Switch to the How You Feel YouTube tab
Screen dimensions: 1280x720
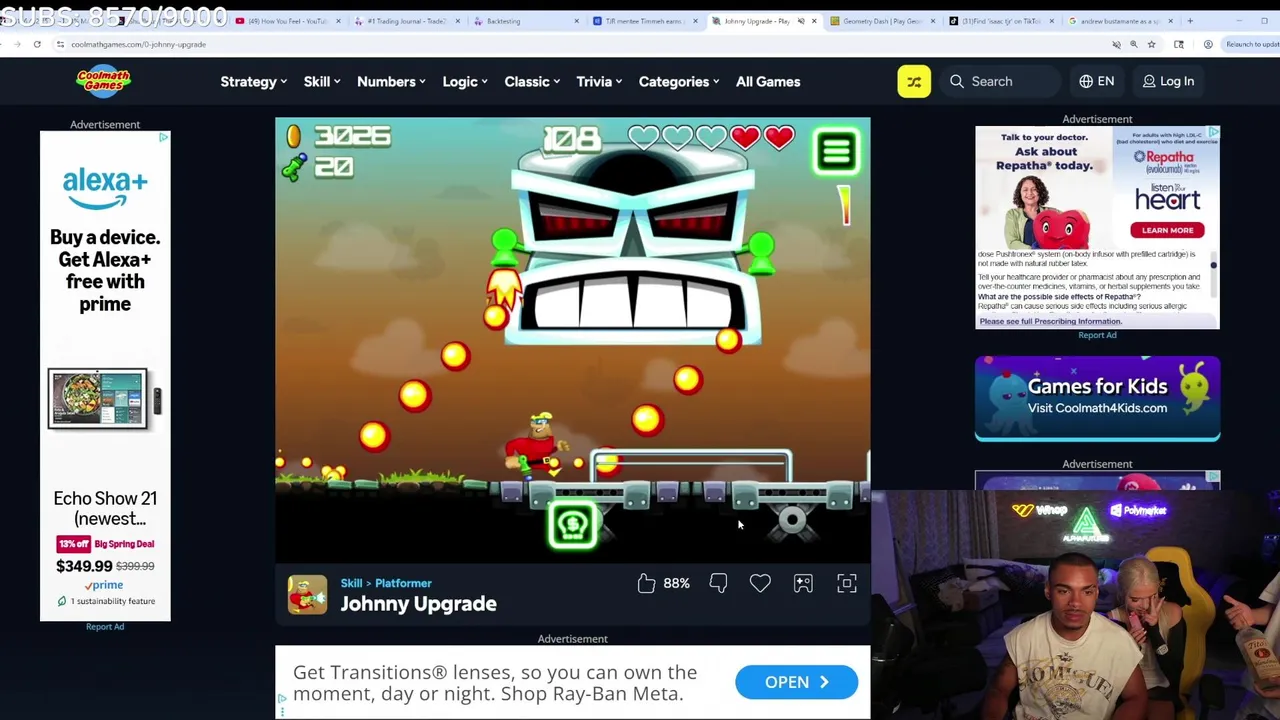click(x=288, y=21)
